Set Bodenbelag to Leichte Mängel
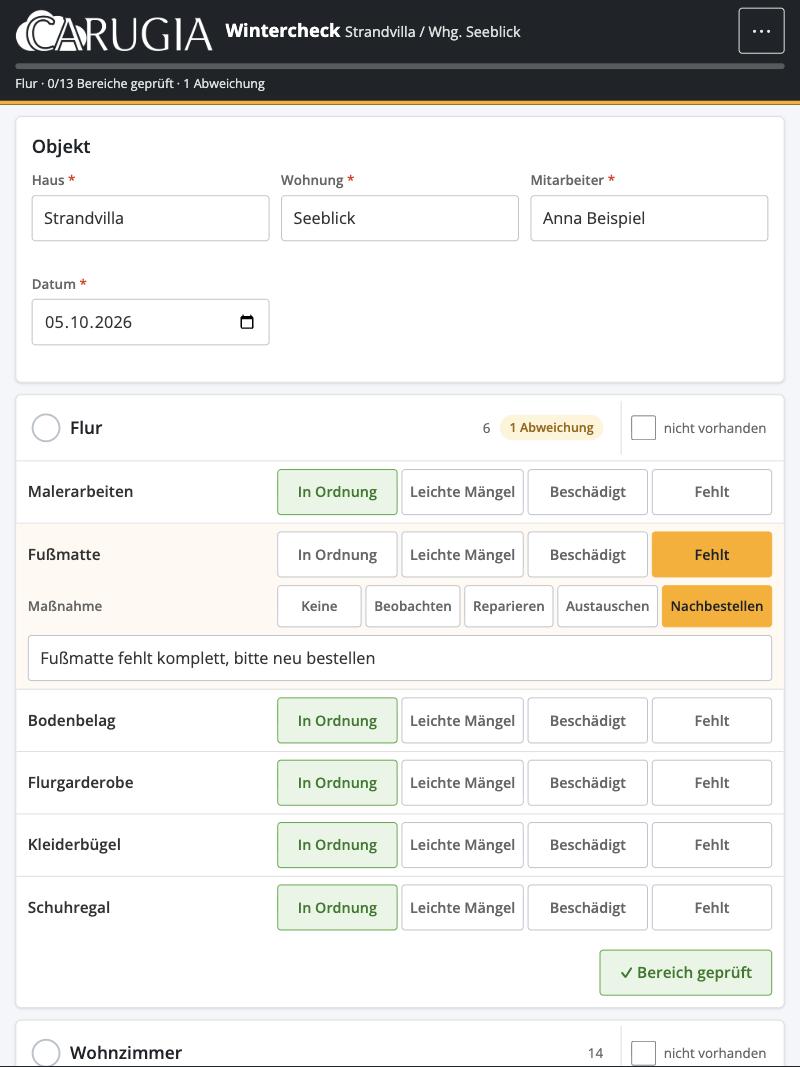This screenshot has width=800, height=1067. pyautogui.click(x=463, y=721)
